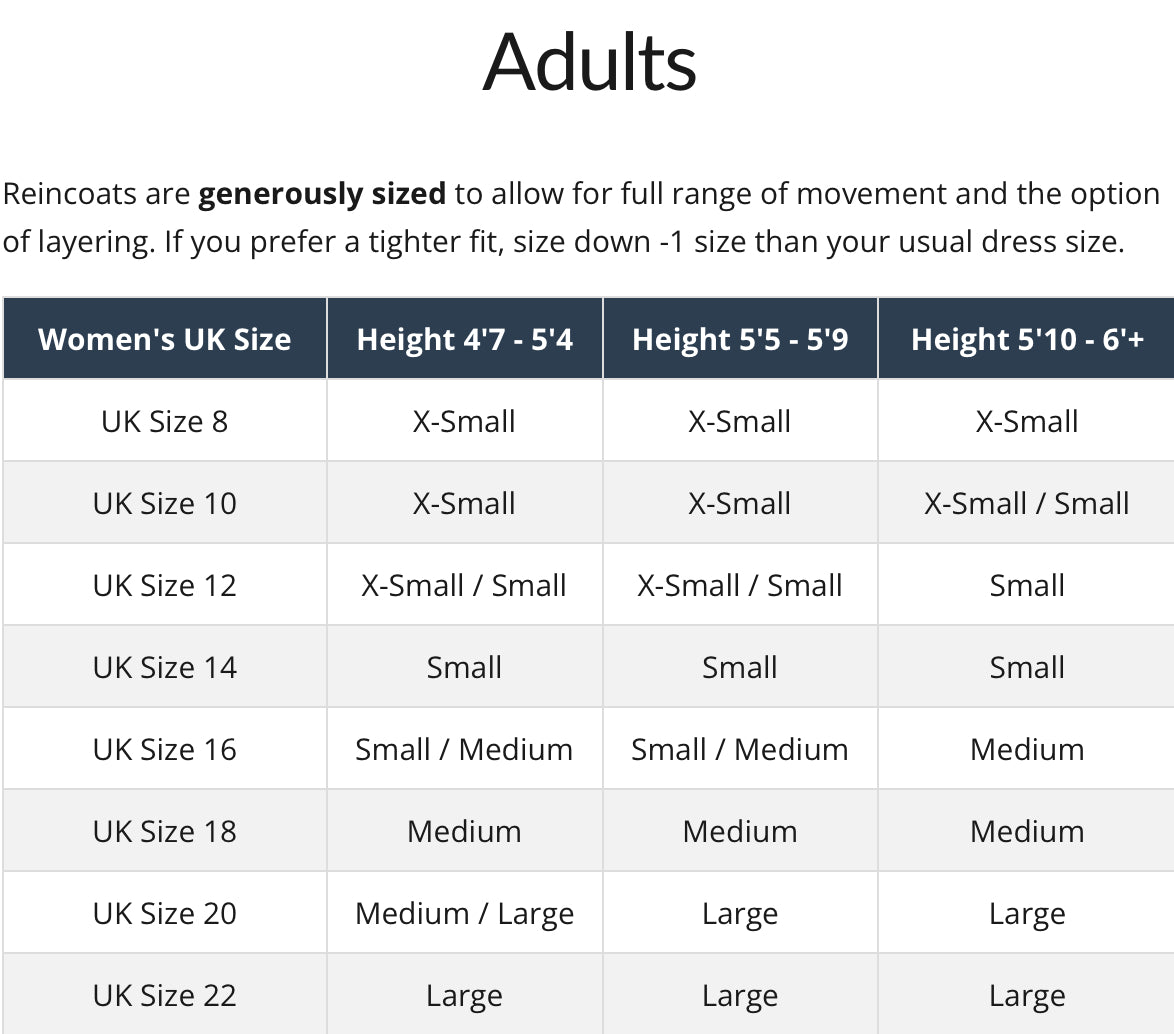Click the "Height 4'7 - 5'4" column header
This screenshot has height=1034, width=1174.
(x=464, y=339)
